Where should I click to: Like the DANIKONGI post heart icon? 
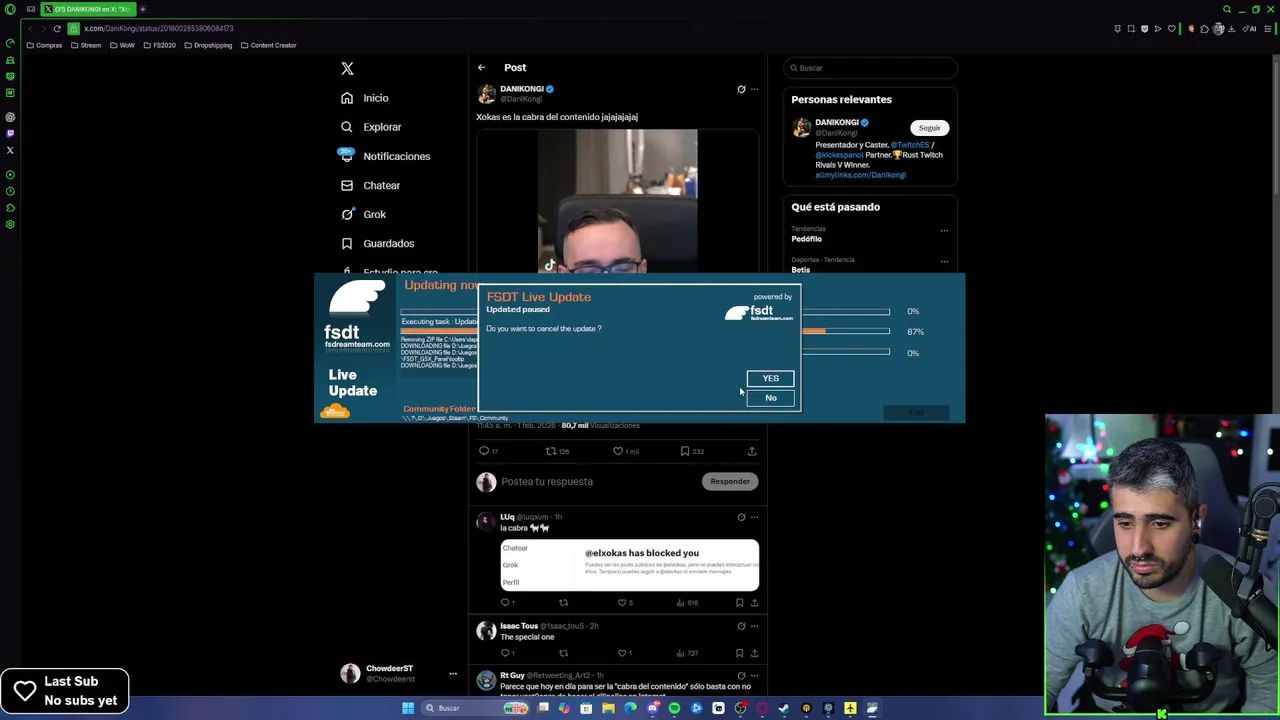tap(618, 451)
